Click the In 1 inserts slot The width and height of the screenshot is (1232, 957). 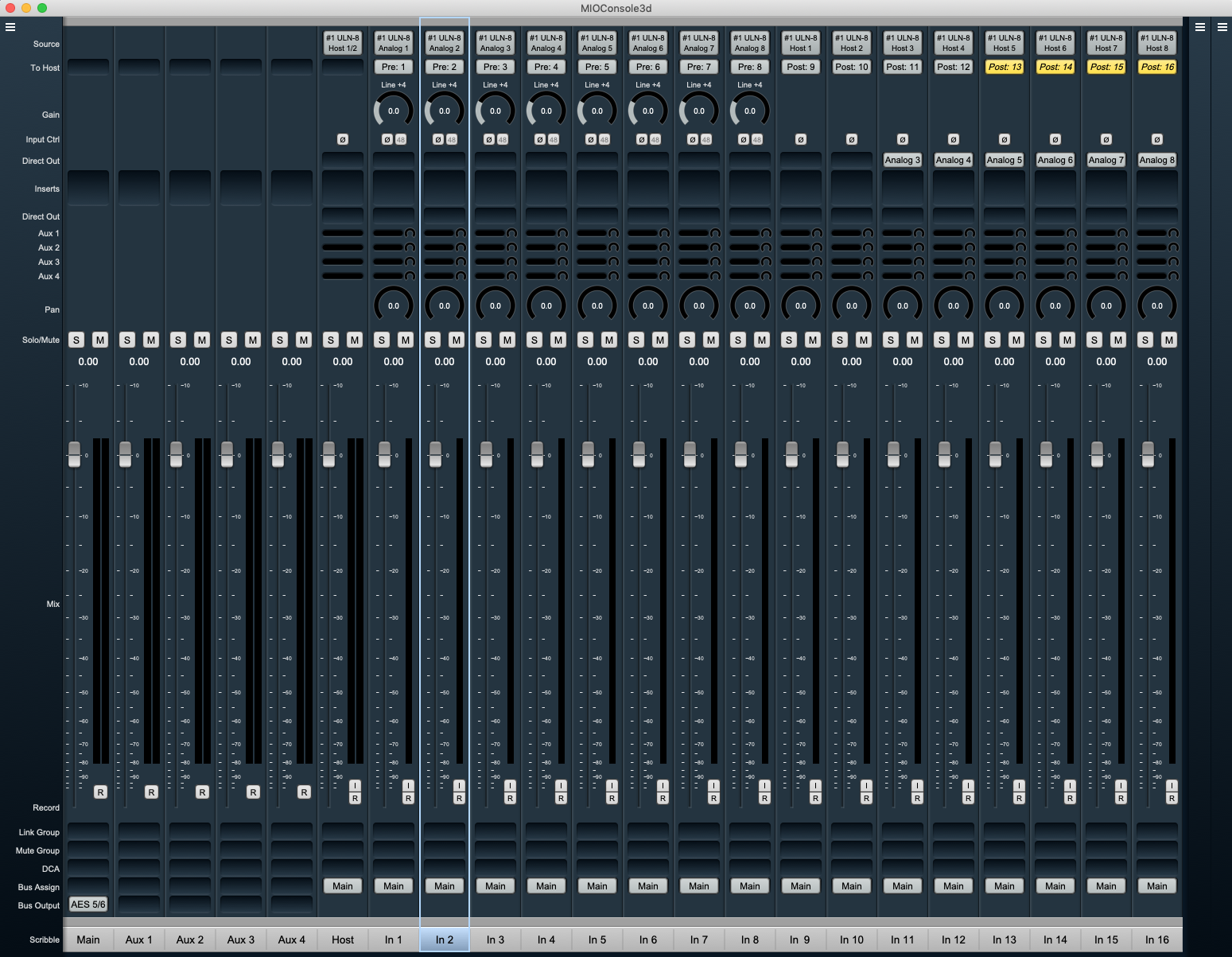[x=394, y=188]
